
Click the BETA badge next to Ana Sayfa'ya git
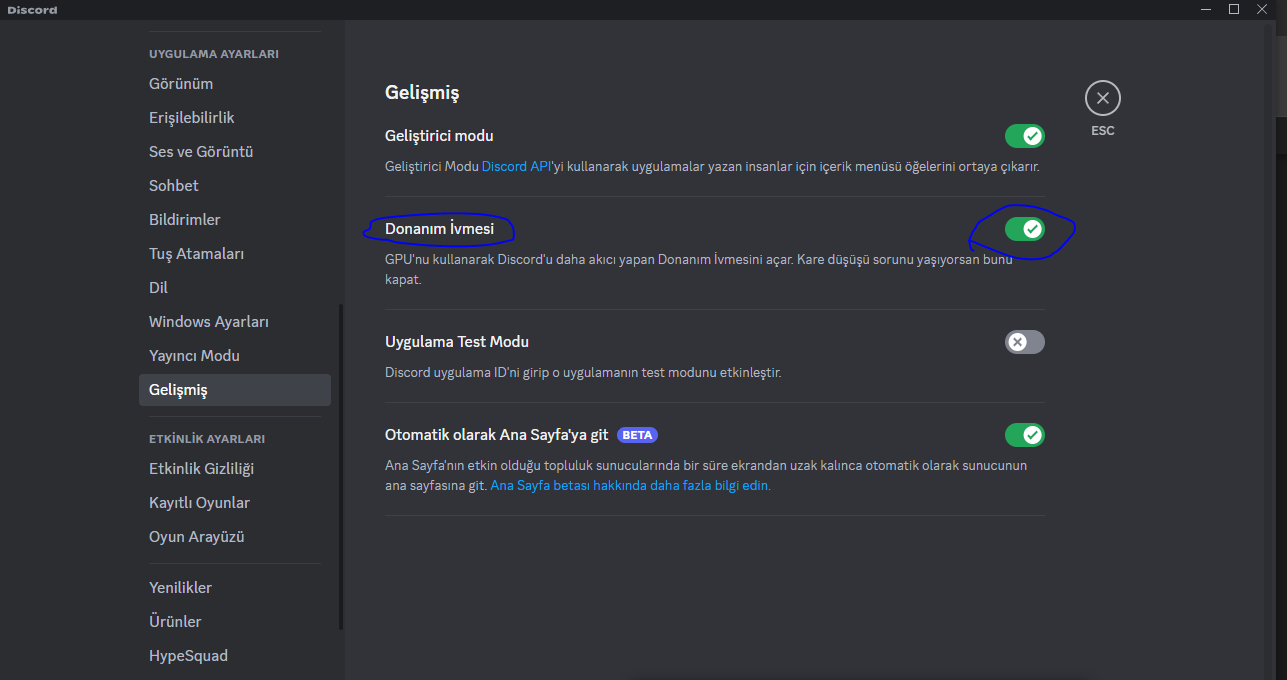(637, 435)
